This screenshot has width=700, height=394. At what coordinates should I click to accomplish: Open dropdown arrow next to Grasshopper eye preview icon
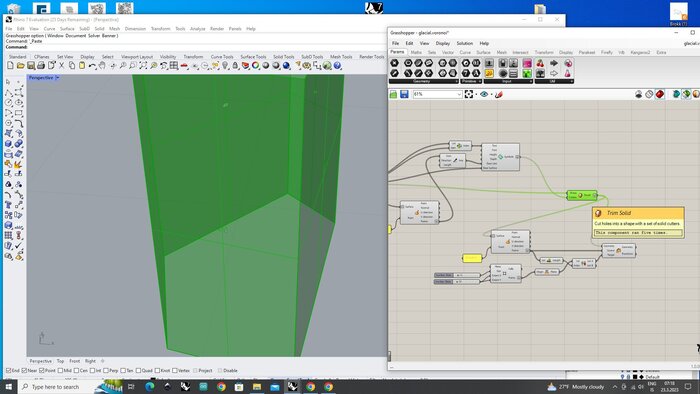pos(491,94)
